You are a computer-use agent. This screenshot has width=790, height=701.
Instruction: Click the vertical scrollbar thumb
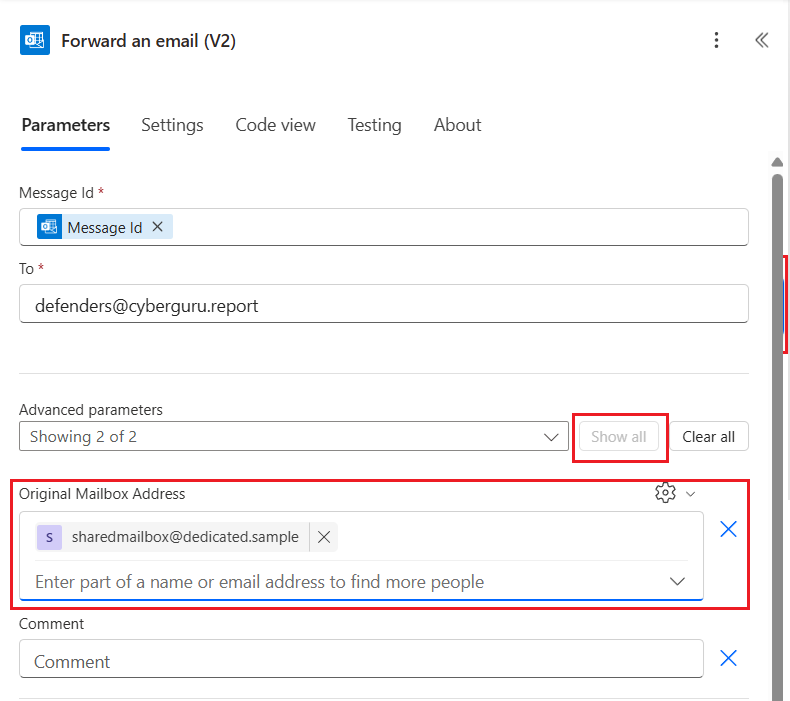coord(777,437)
